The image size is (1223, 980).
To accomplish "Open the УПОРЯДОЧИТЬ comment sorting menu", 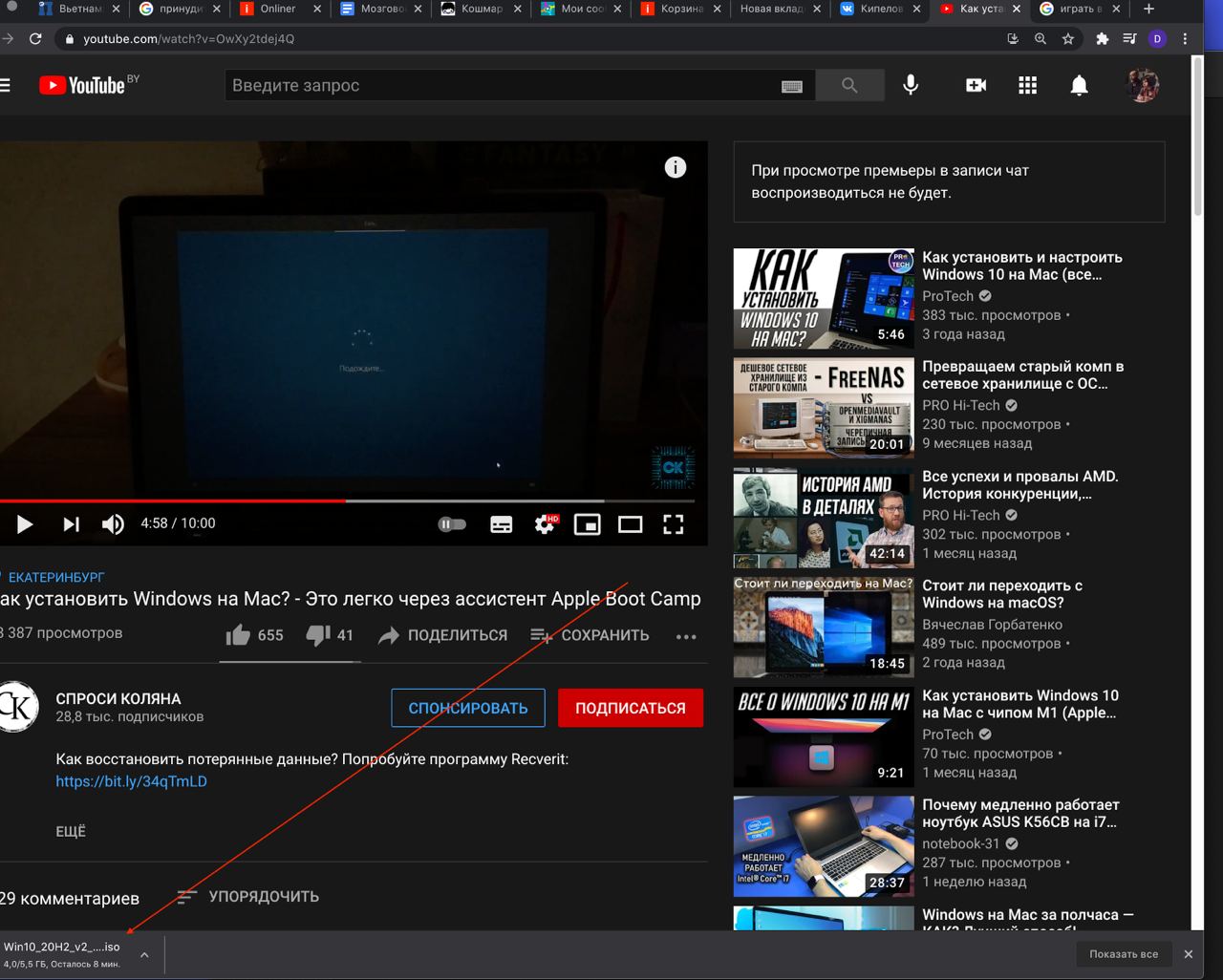I will click(248, 896).
